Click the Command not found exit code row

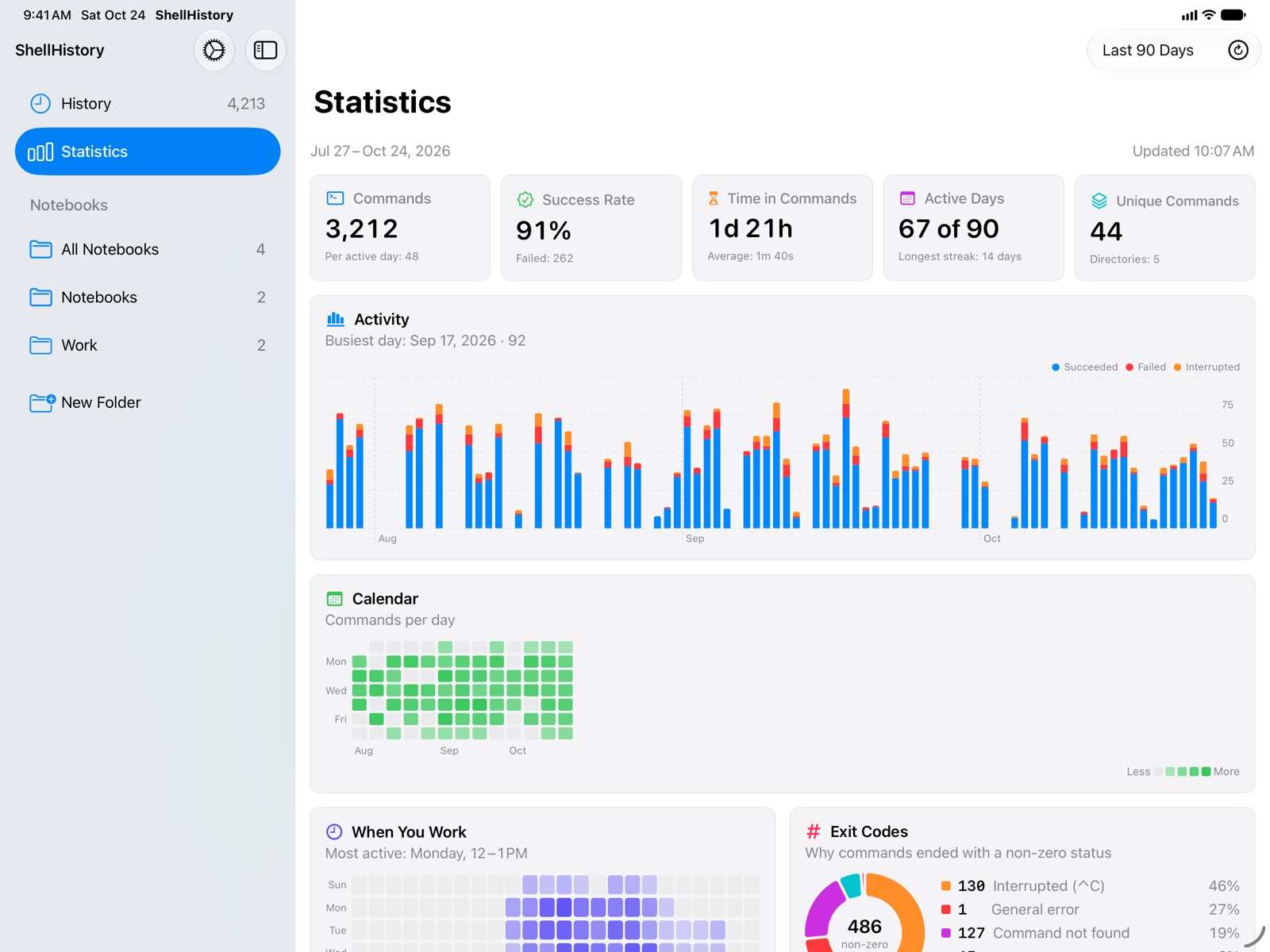(1090, 933)
